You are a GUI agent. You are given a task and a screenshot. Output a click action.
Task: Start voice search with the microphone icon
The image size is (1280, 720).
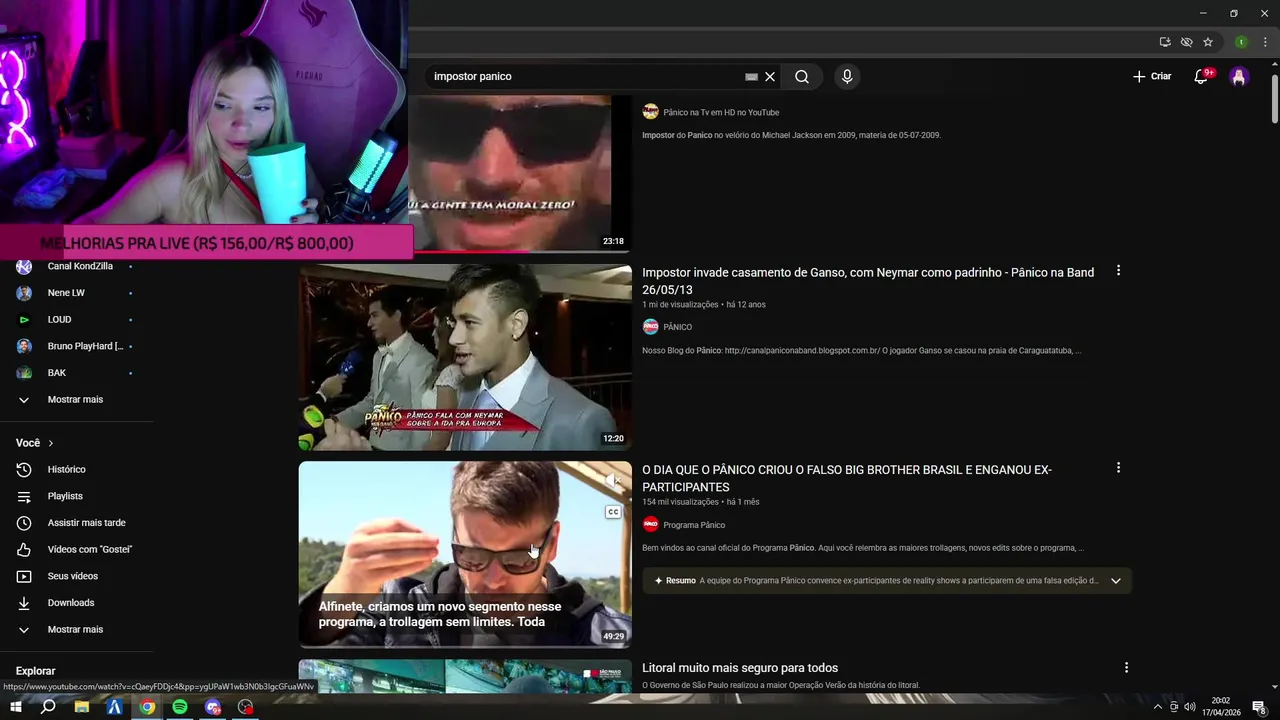pos(847,77)
